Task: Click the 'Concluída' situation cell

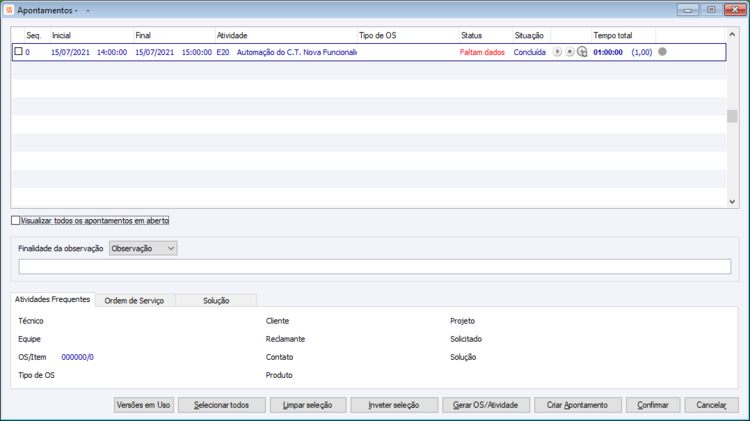Action: pos(529,52)
